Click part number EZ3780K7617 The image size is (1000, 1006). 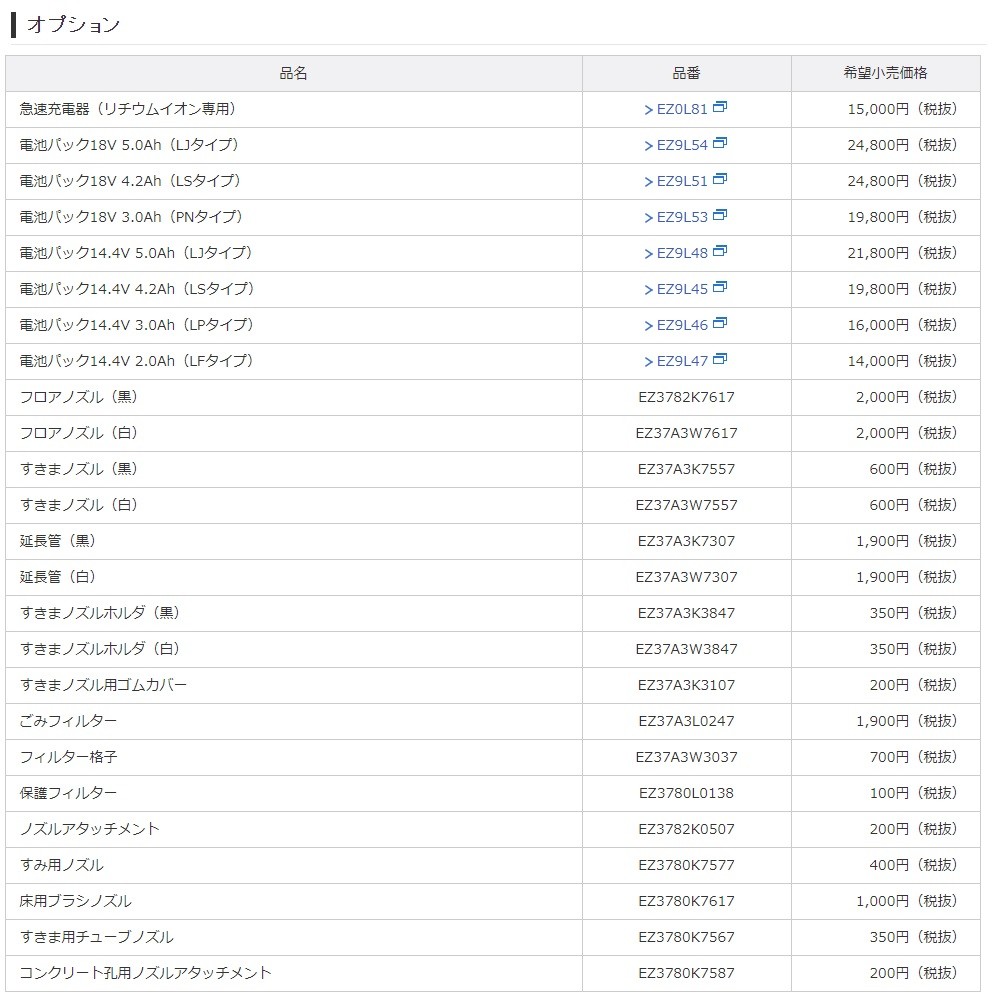tap(686, 901)
